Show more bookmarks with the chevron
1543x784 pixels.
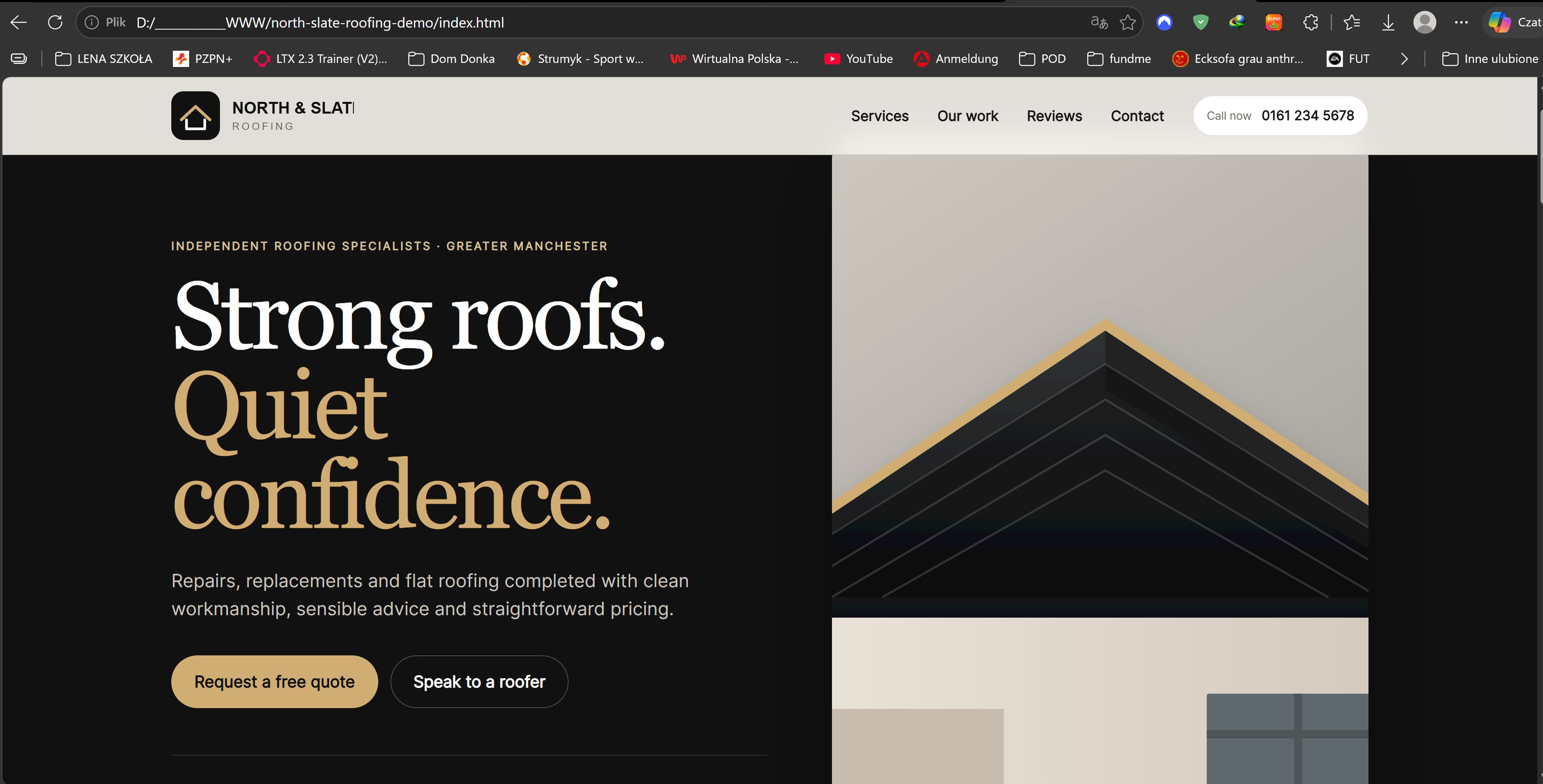click(1404, 59)
